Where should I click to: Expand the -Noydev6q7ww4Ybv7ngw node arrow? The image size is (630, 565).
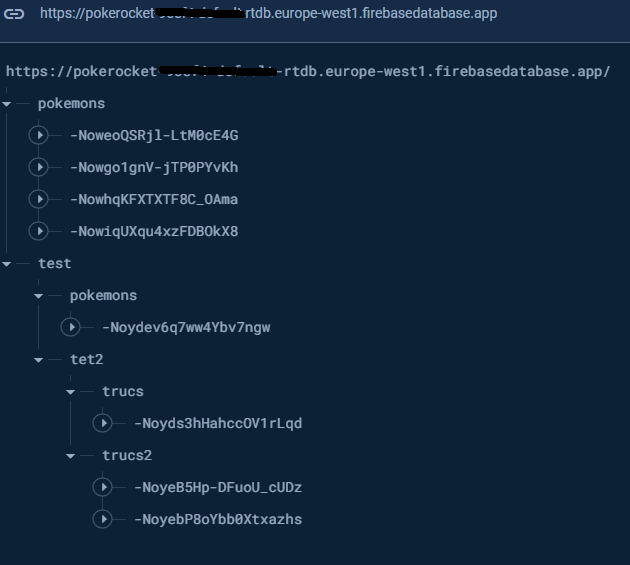point(71,327)
